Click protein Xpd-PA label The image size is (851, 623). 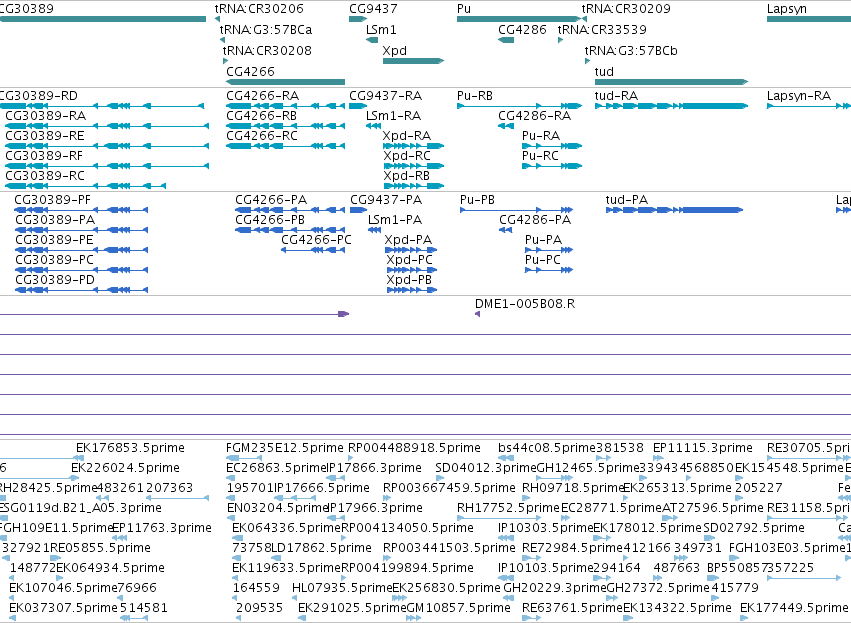click(408, 240)
